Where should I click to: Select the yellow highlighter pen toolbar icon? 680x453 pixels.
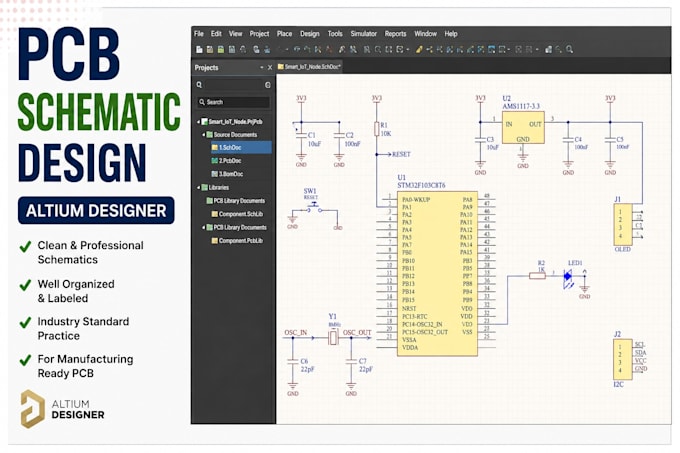click(418, 49)
